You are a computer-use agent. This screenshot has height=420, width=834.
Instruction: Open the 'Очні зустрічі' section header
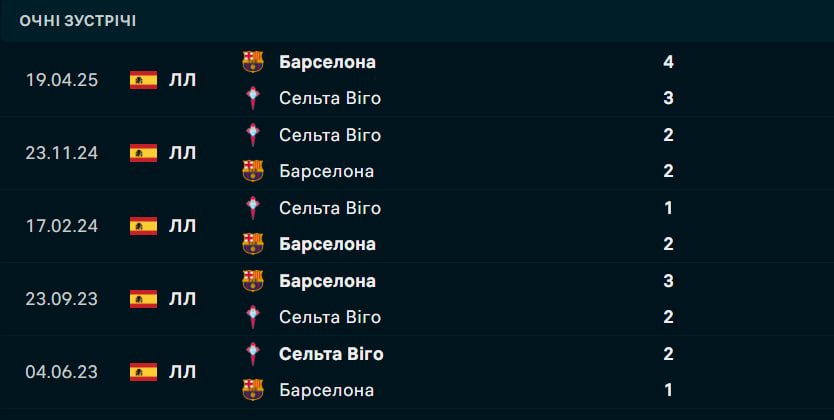point(78,20)
